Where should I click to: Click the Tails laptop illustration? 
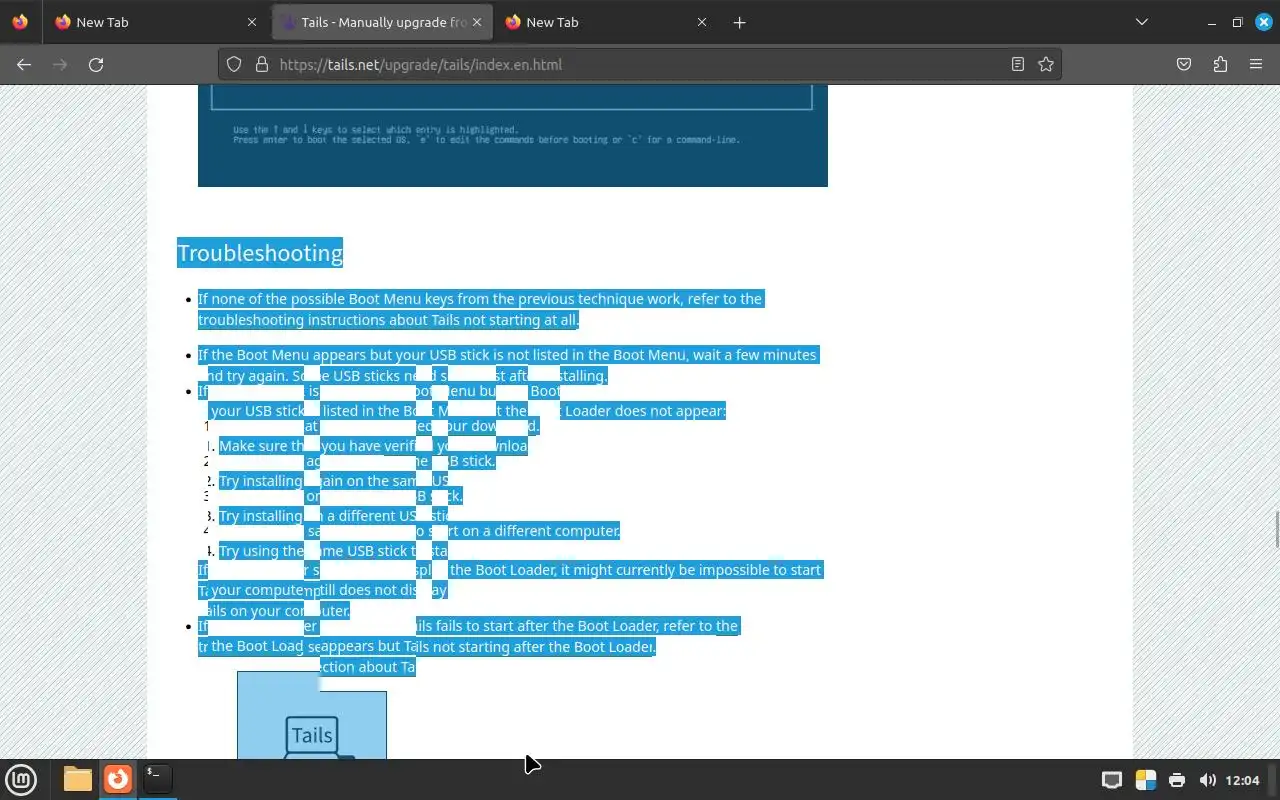[x=312, y=715]
